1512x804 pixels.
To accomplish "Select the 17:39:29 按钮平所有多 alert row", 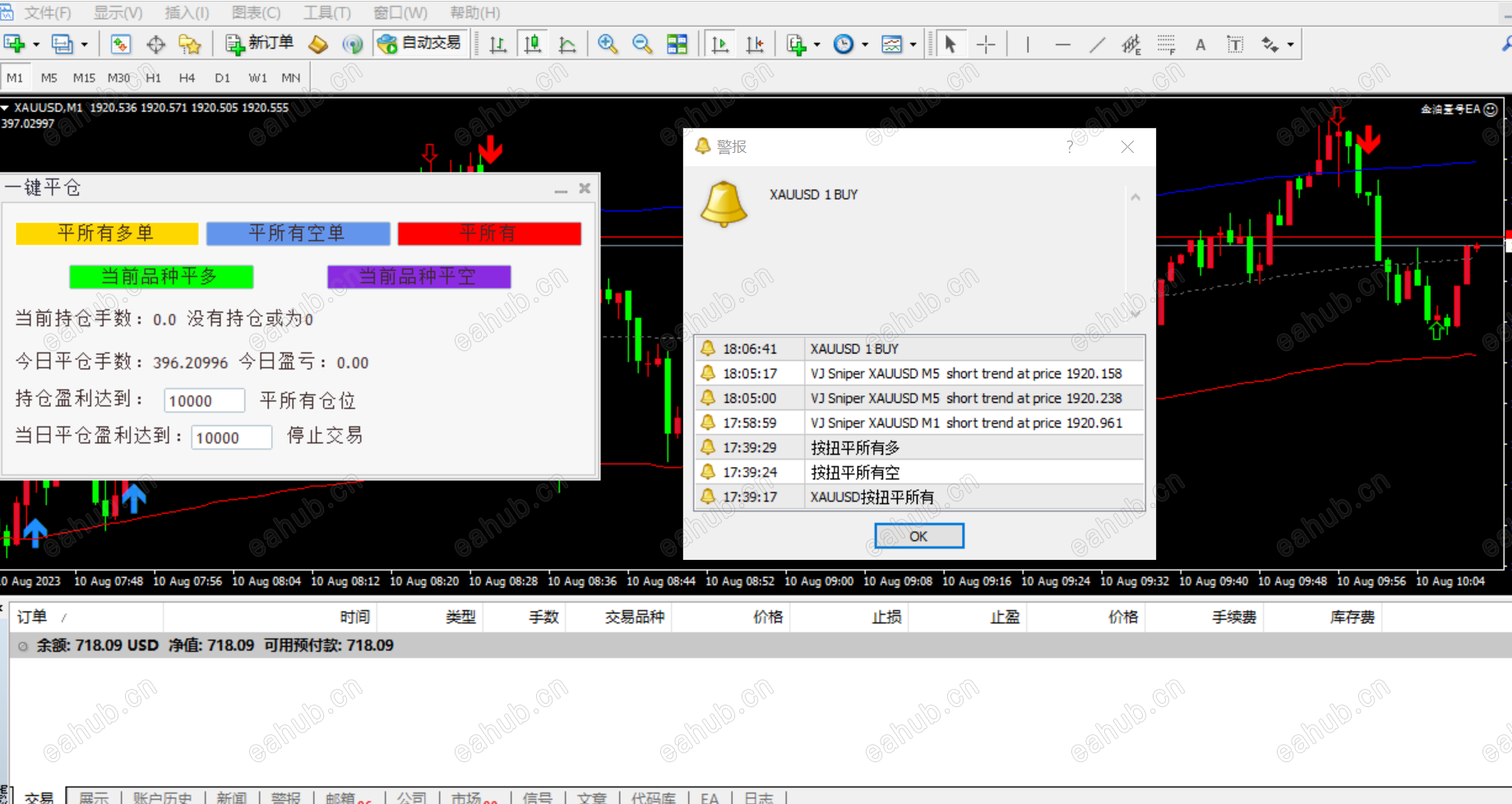I will click(x=919, y=447).
